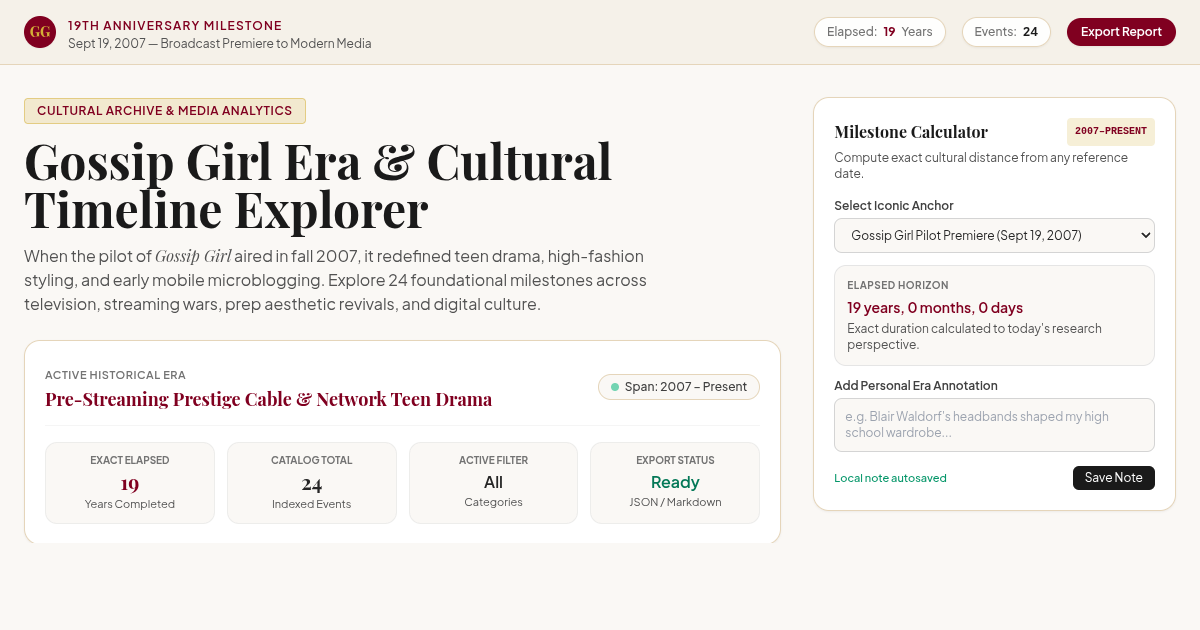Open the Select Iconic Anchor dropdown
The image size is (1200, 630).
[x=994, y=235]
